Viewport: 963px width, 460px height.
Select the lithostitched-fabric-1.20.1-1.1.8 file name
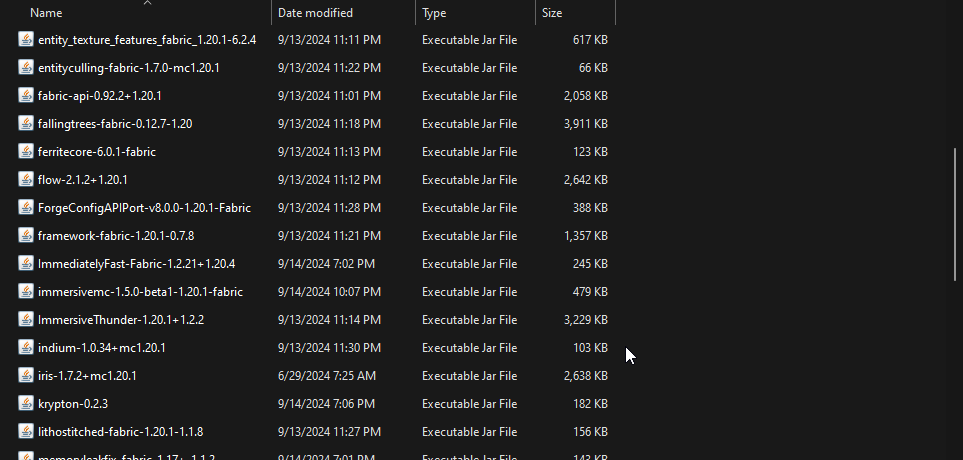(x=120, y=432)
